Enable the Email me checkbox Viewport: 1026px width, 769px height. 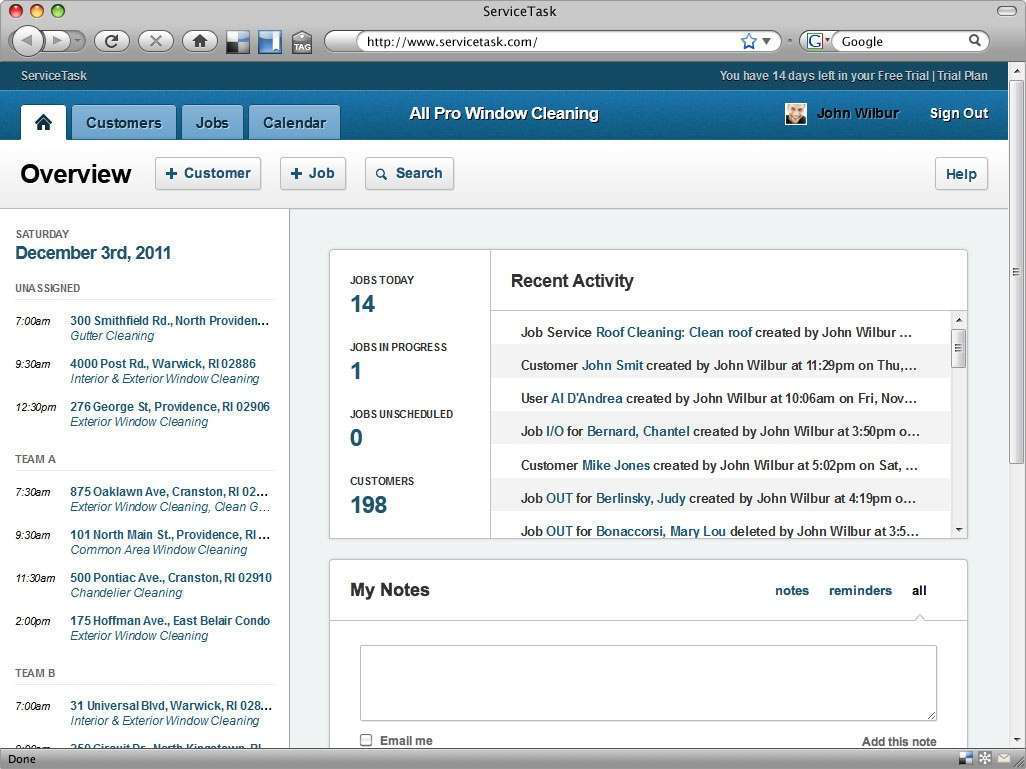point(366,740)
